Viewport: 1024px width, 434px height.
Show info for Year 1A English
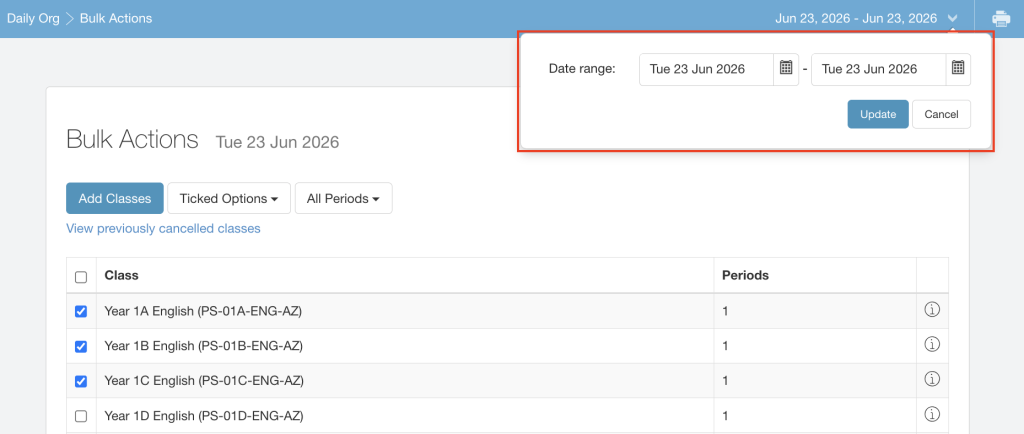[x=932, y=310]
